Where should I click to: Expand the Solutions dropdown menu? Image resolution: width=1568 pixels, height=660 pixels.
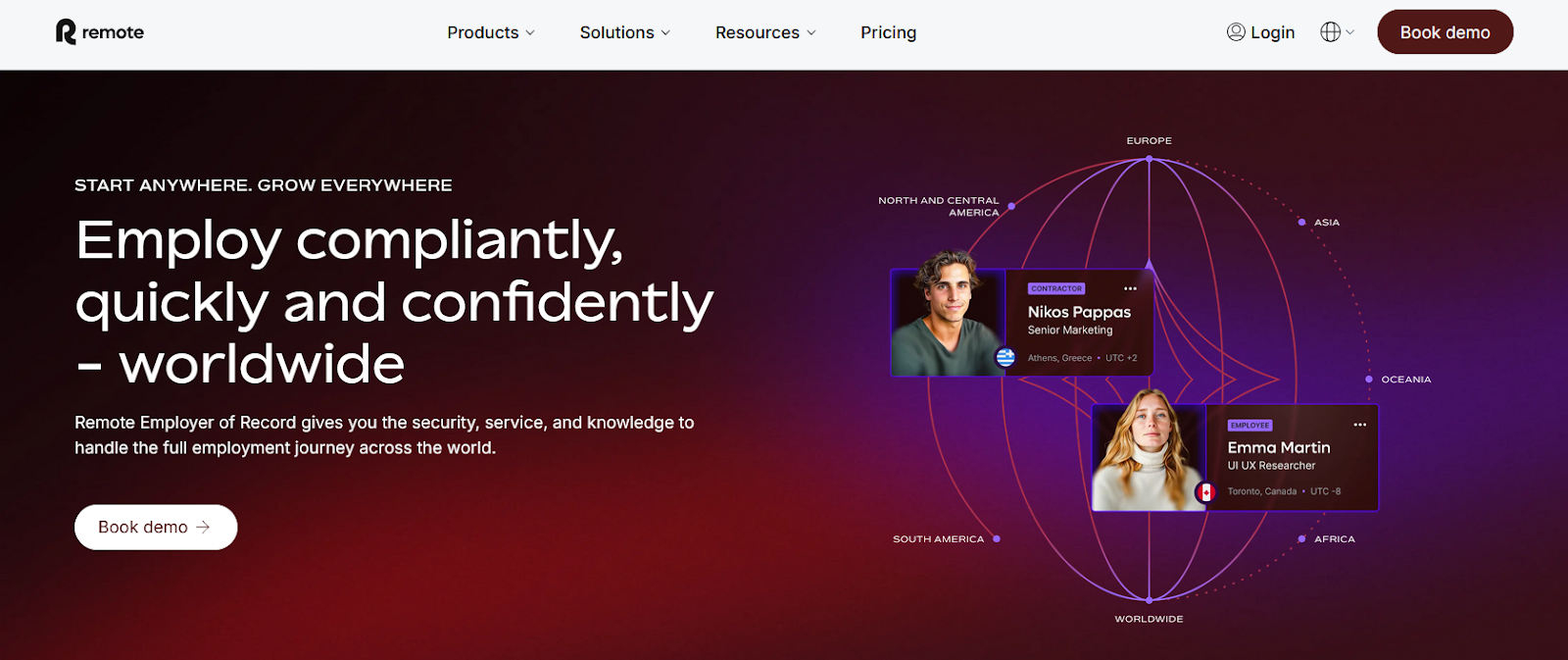624,32
